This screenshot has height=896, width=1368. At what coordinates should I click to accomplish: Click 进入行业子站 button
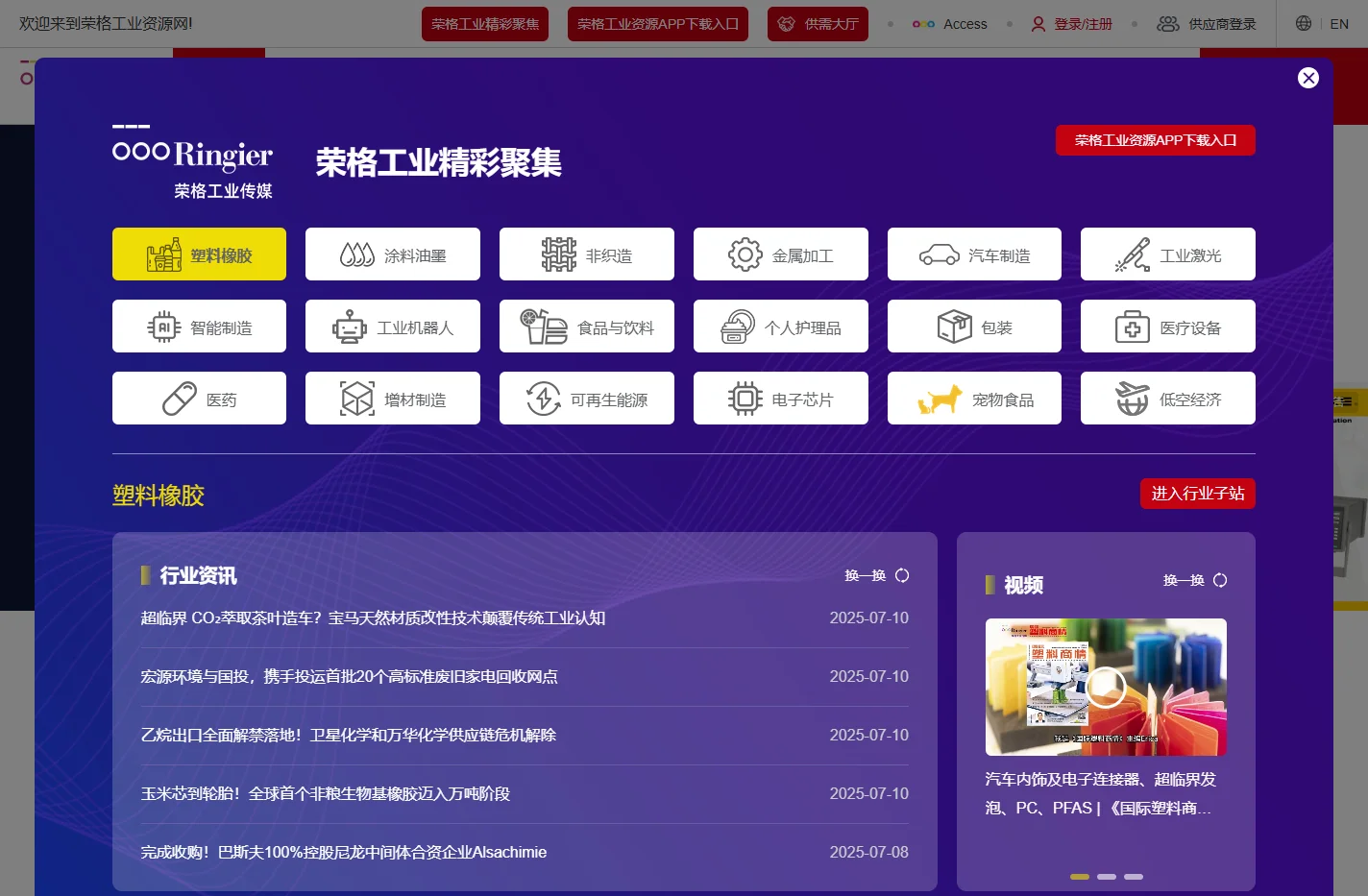pyautogui.click(x=1198, y=494)
